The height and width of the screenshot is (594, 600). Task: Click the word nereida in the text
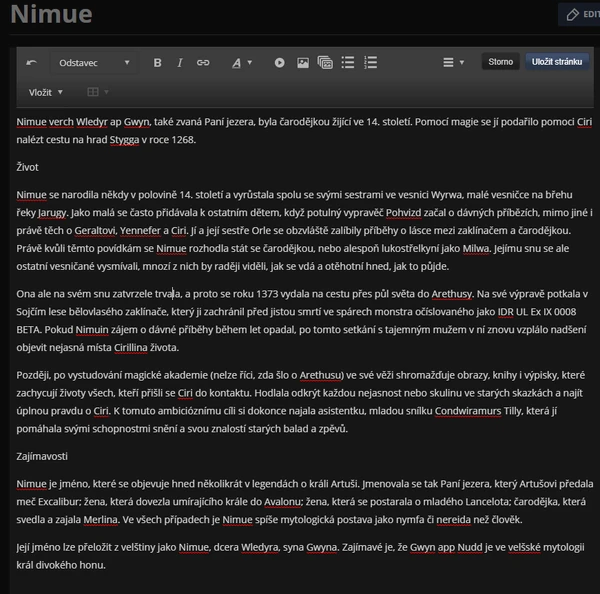(x=453, y=520)
